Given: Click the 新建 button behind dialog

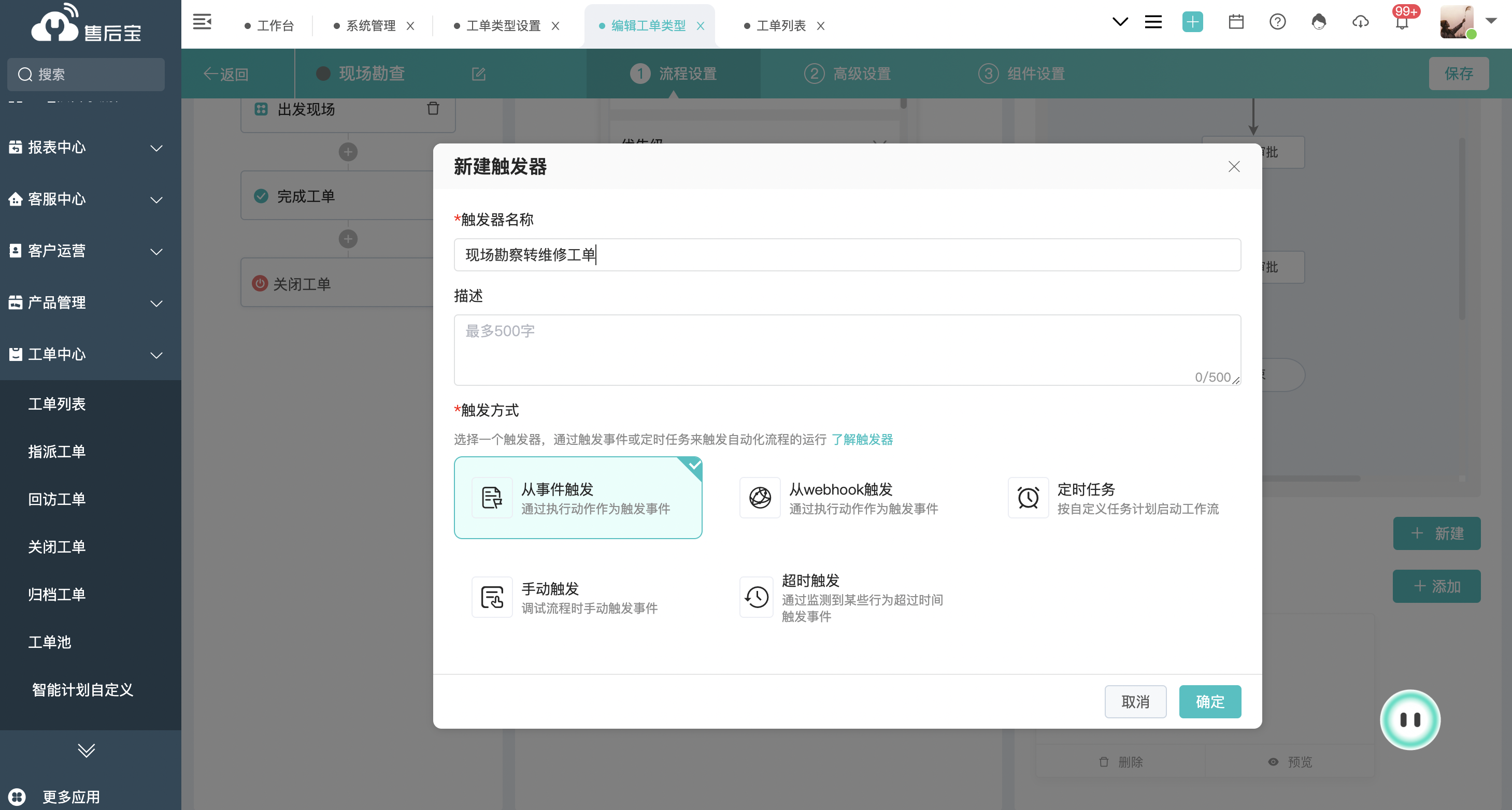Looking at the screenshot, I should 1436,533.
